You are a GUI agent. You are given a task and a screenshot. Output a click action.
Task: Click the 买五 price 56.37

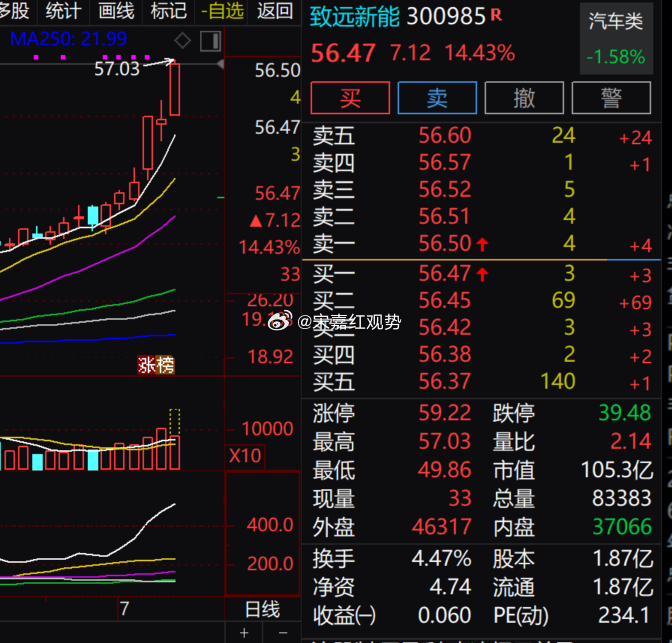coord(444,382)
